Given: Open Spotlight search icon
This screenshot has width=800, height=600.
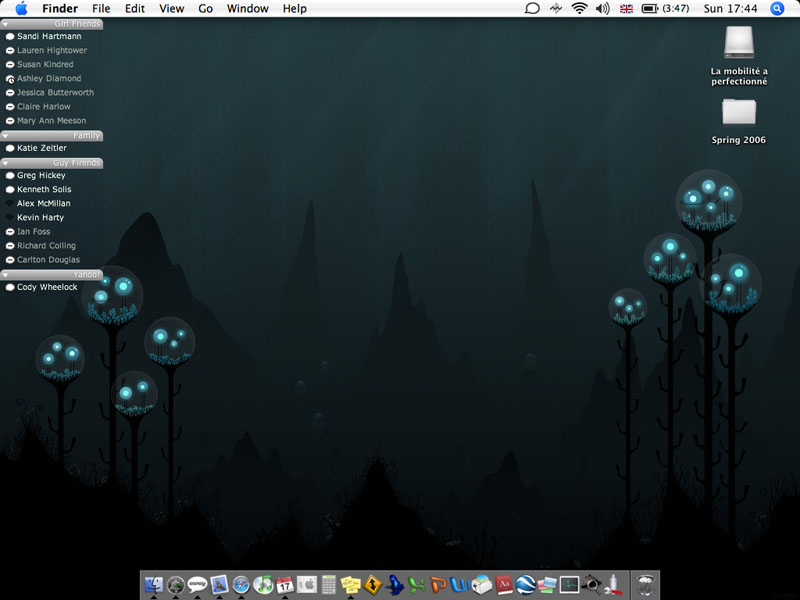Looking at the screenshot, I should (777, 9).
